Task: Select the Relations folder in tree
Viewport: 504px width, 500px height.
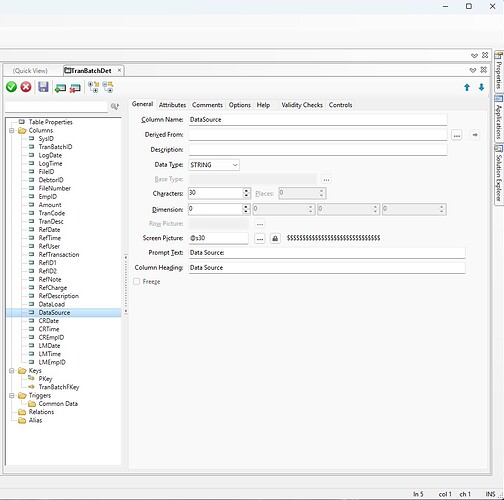Action: point(41,412)
